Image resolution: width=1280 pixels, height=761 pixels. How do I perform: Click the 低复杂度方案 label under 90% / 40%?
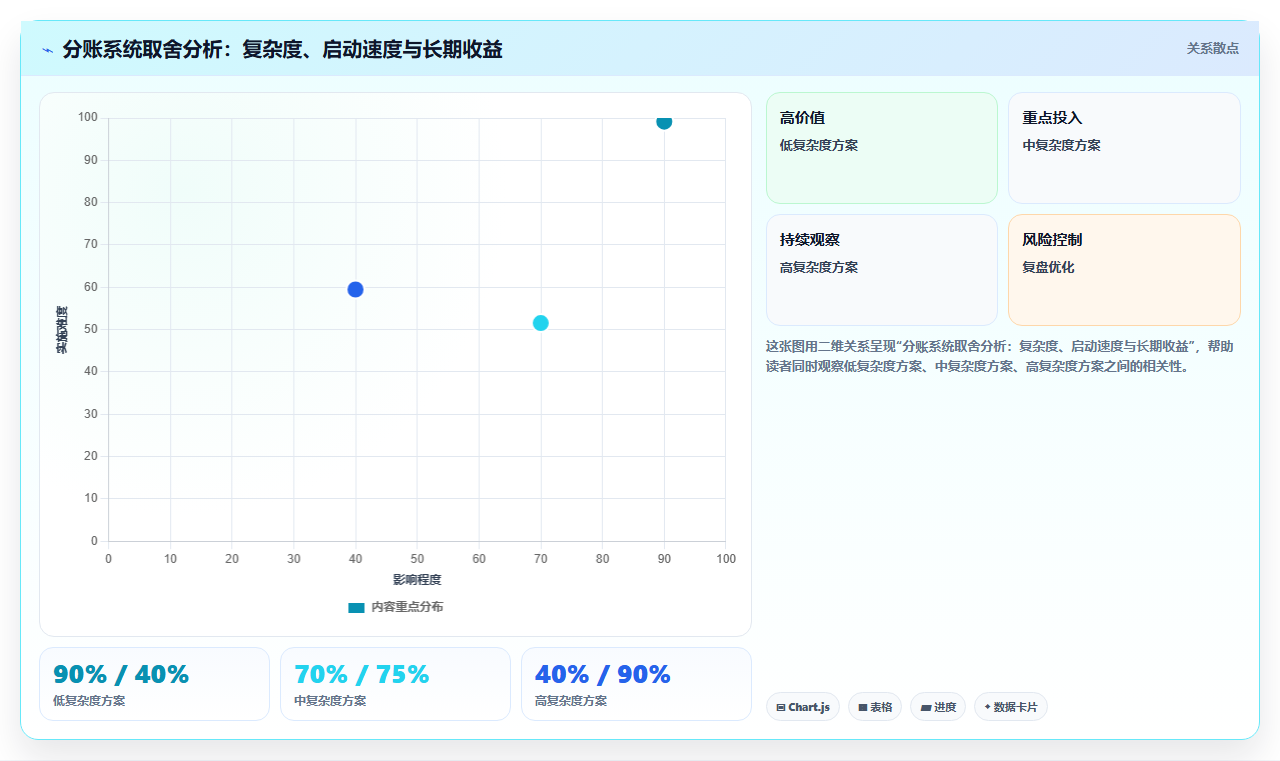pos(89,701)
